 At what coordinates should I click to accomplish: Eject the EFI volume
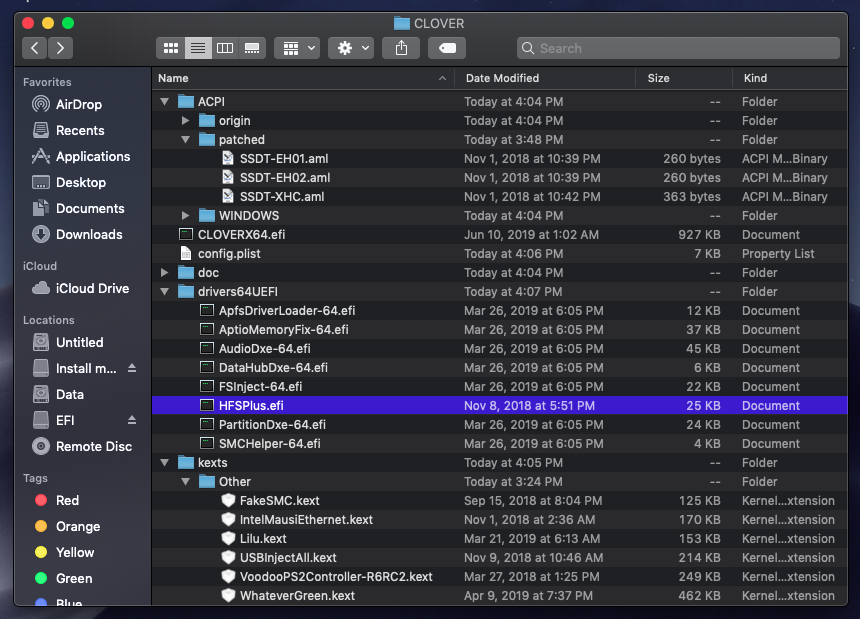(x=132, y=420)
